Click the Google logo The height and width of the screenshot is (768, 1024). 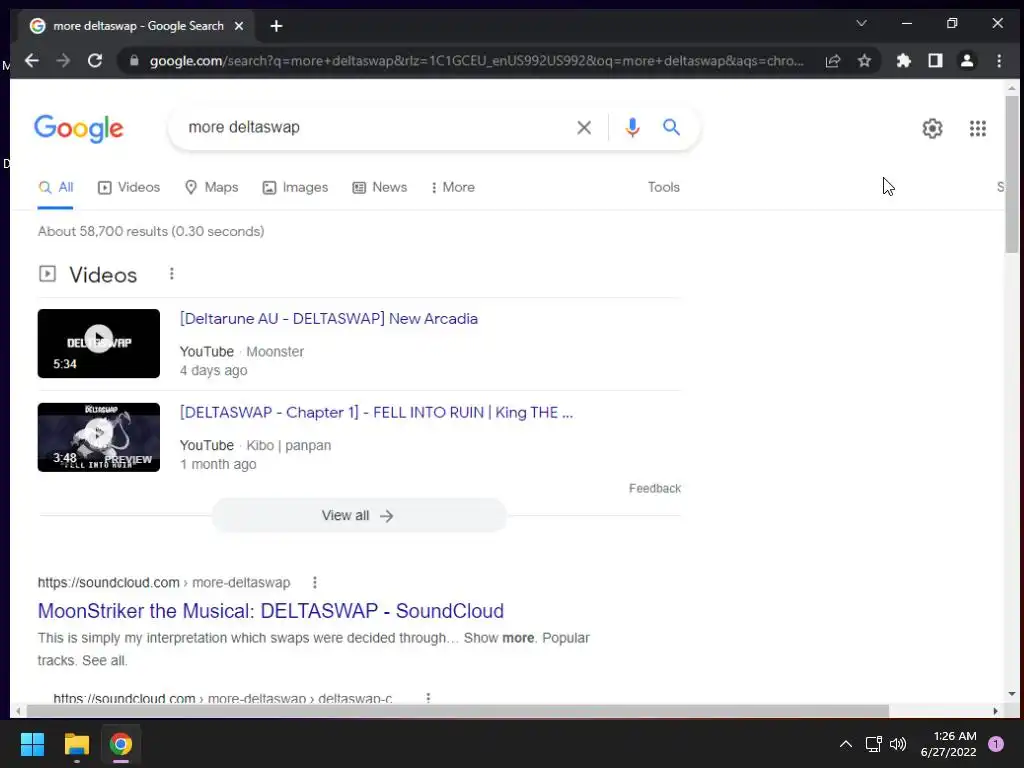(x=78, y=129)
